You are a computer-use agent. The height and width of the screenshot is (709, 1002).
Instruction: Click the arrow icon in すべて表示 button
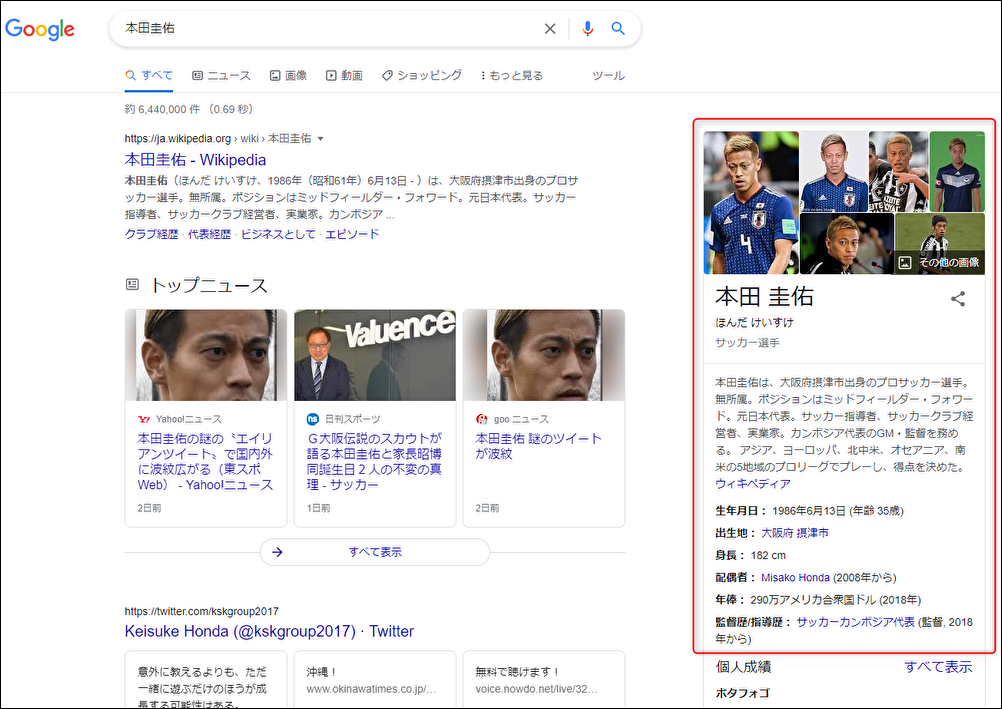[277, 552]
